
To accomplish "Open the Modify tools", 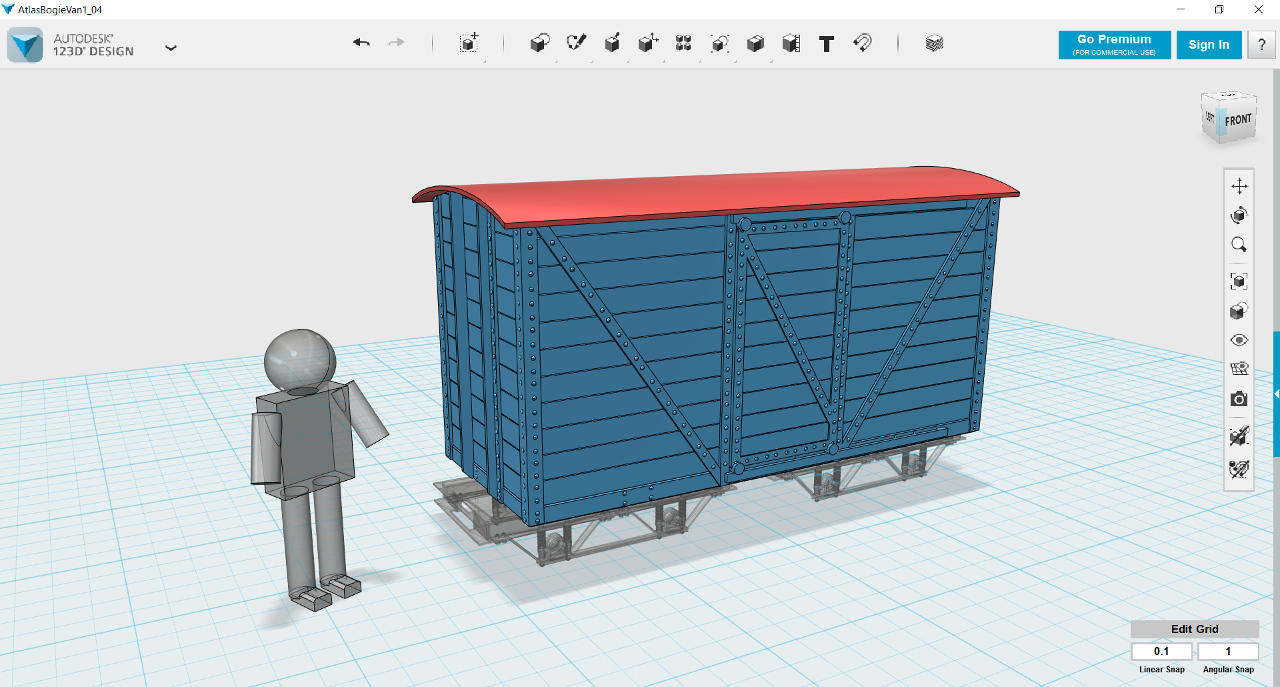I will [648, 43].
